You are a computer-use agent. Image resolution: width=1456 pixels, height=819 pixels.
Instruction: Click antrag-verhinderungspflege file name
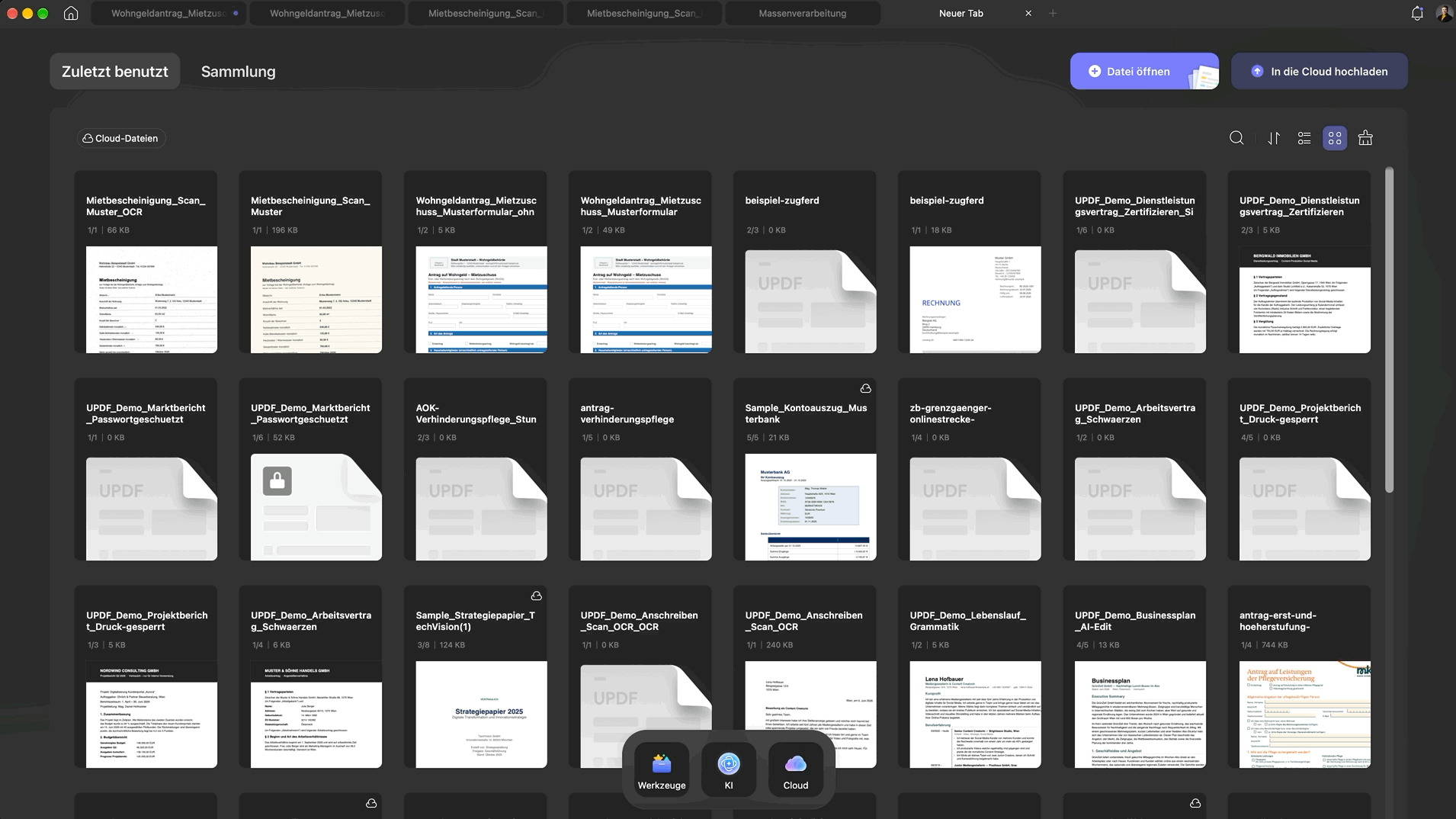click(x=627, y=413)
